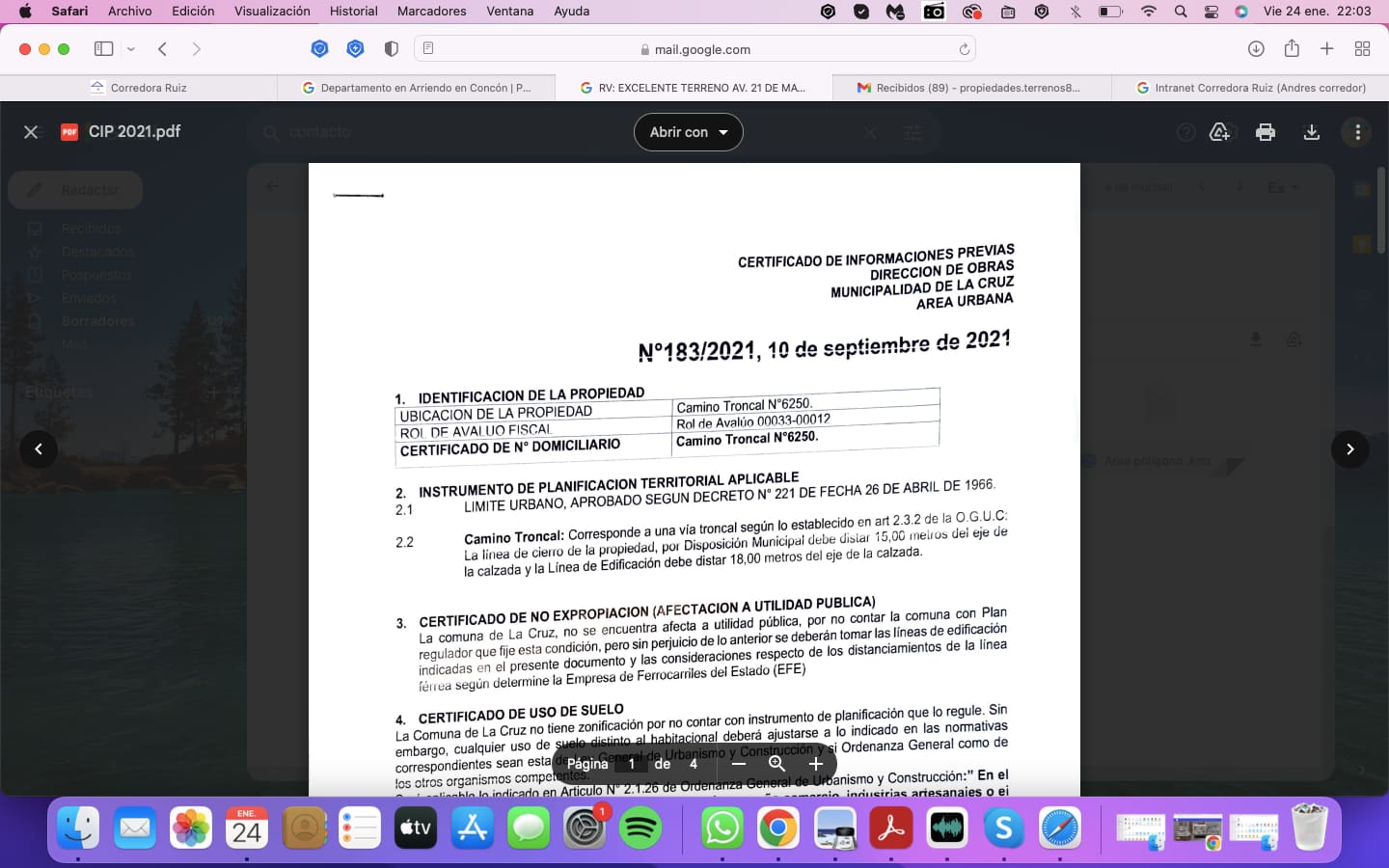The height and width of the screenshot is (868, 1389).
Task: Show the Safari tab overview
Action: point(1363,49)
